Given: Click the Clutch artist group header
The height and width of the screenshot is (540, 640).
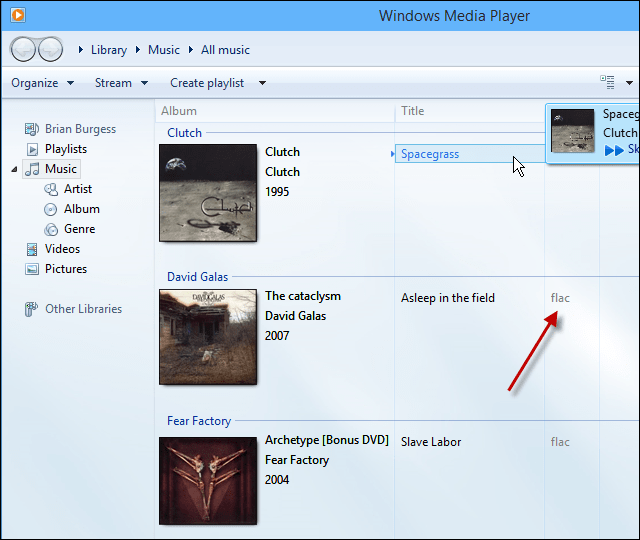Looking at the screenshot, I should 184,133.
